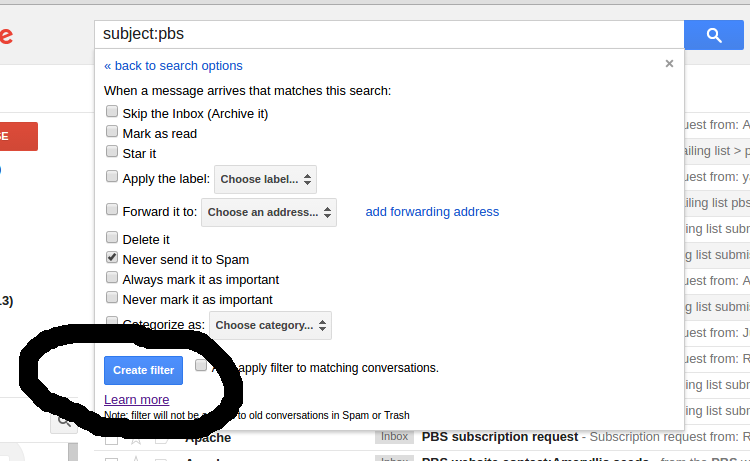Click the red Compose button
Screen dimensions: 750x461
[x=19, y=136]
